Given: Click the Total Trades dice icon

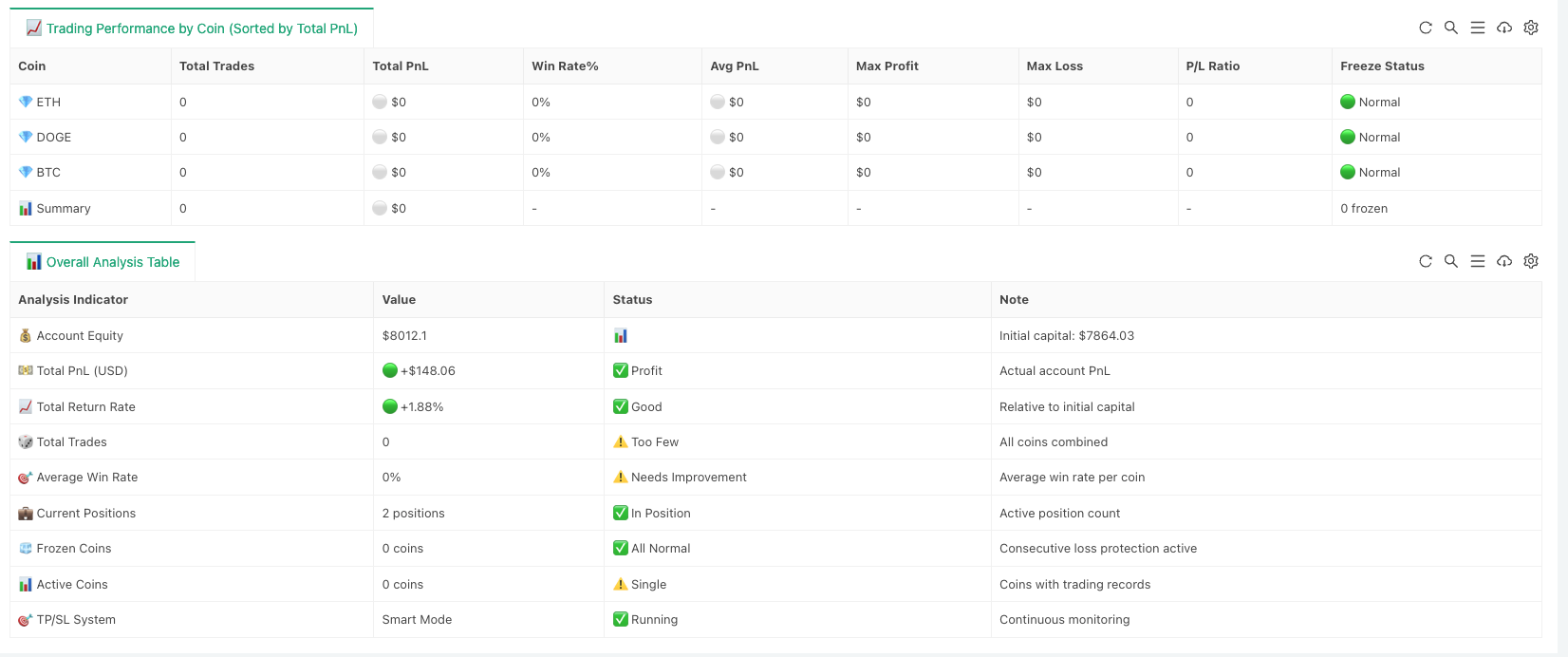Looking at the screenshot, I should [x=26, y=441].
